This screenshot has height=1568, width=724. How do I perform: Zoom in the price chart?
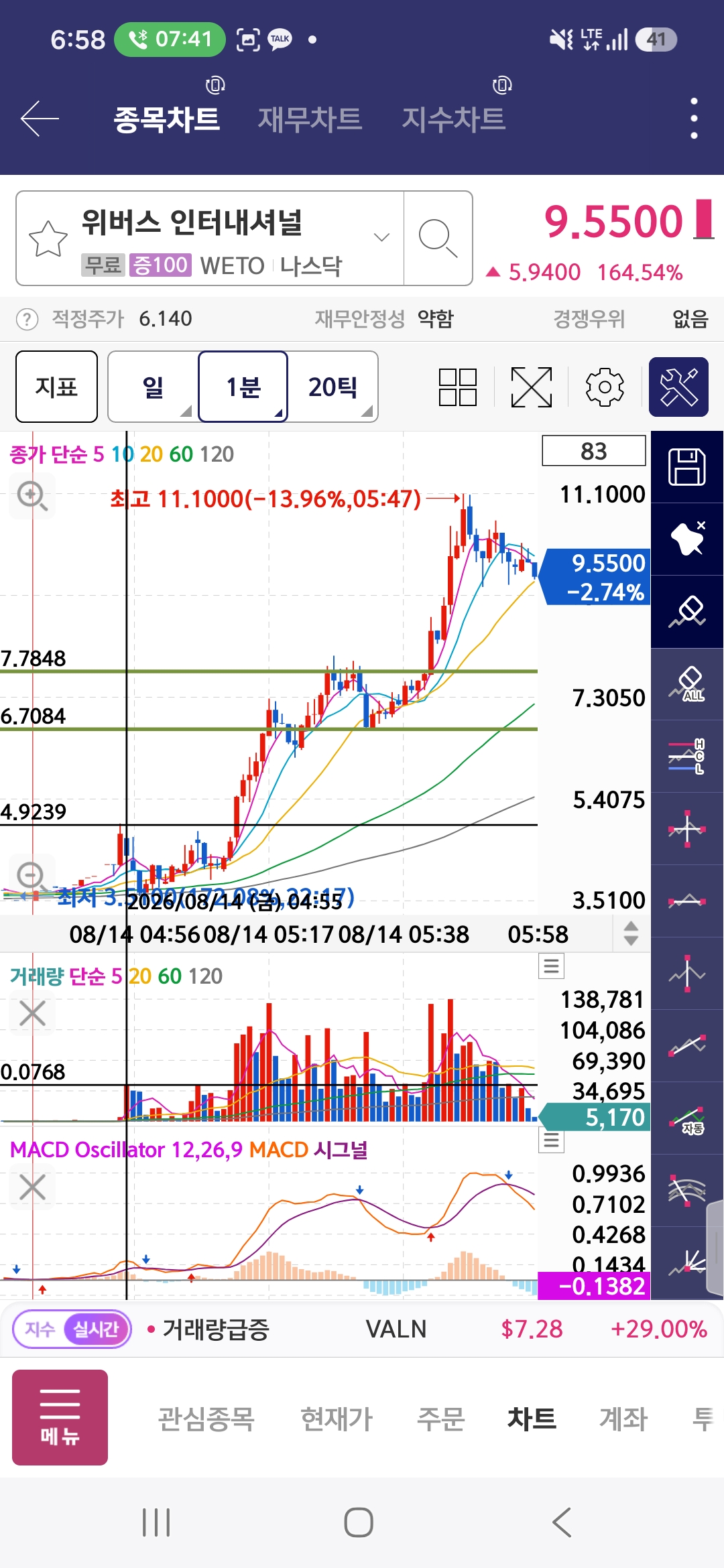click(x=32, y=496)
